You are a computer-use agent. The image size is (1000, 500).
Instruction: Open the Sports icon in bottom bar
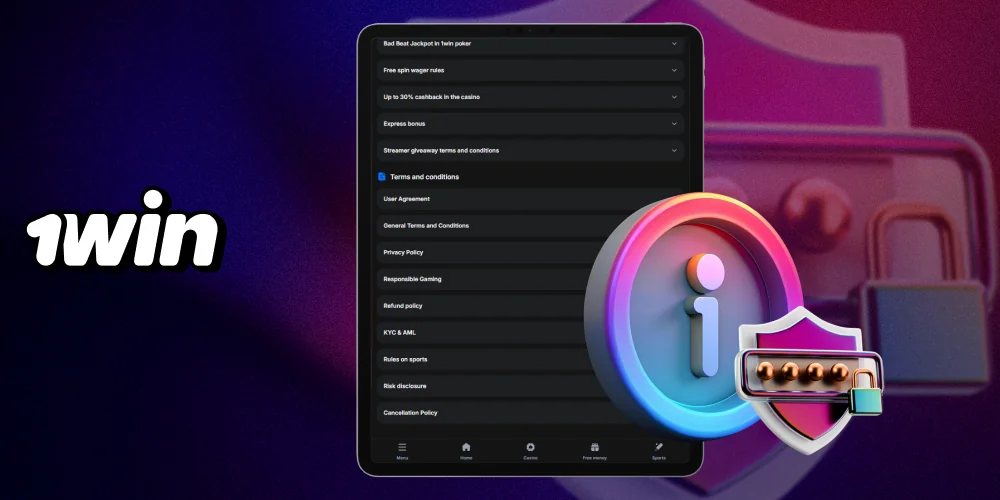pyautogui.click(x=659, y=447)
